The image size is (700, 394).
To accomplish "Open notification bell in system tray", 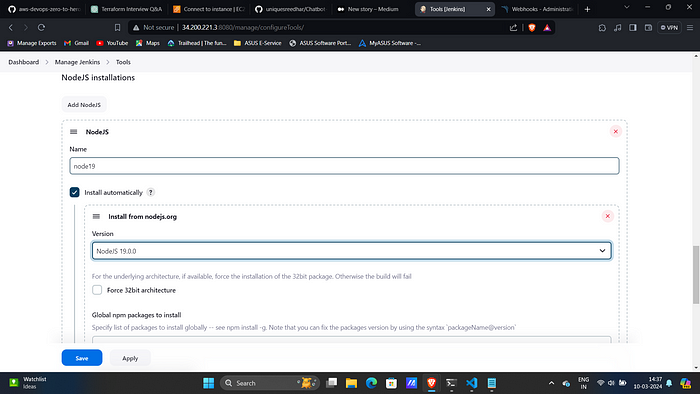I will tap(669, 383).
